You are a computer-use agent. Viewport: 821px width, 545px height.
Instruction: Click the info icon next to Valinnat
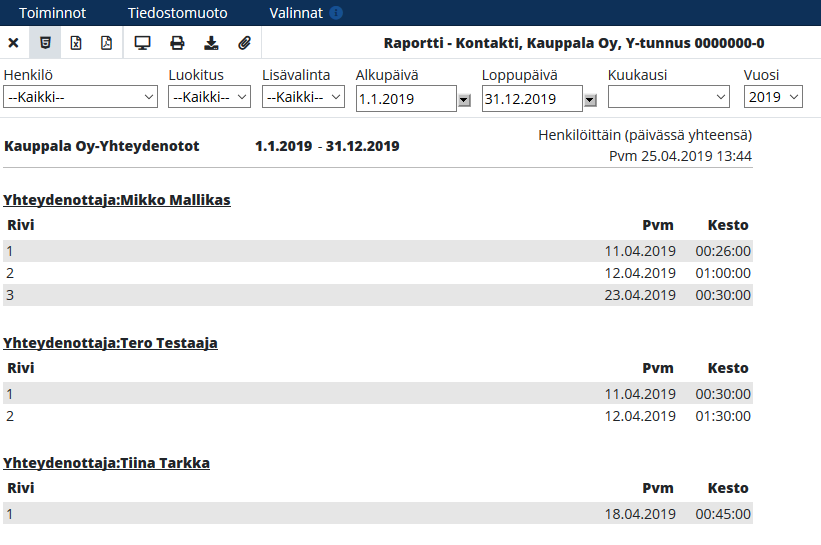click(x=336, y=13)
